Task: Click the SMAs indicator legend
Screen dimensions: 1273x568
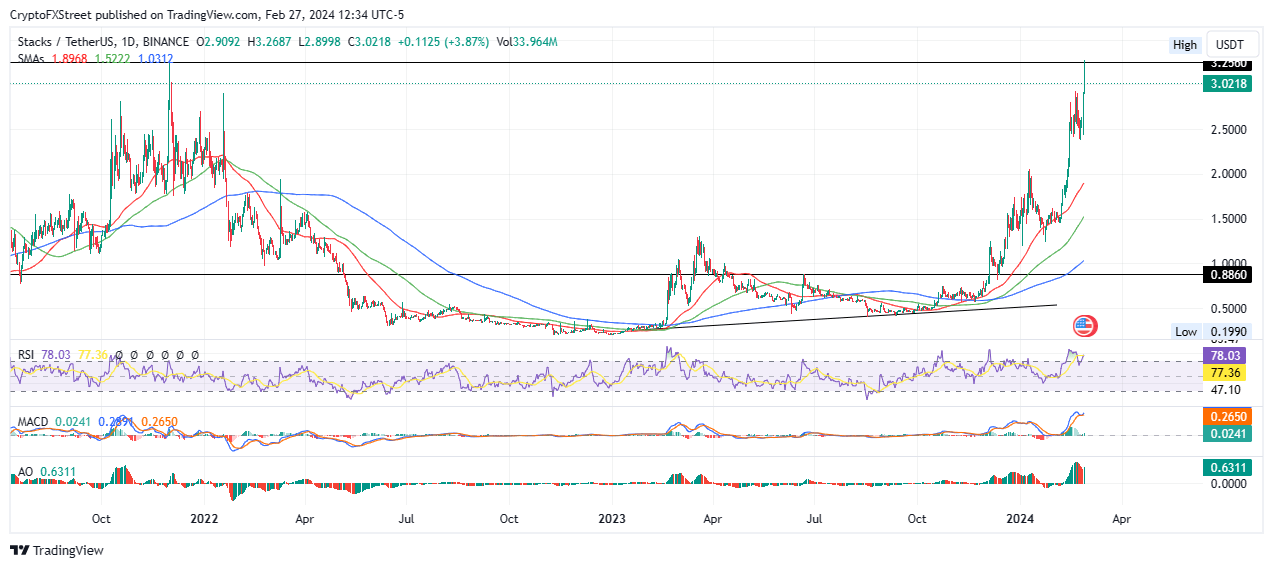Action: tap(31, 59)
